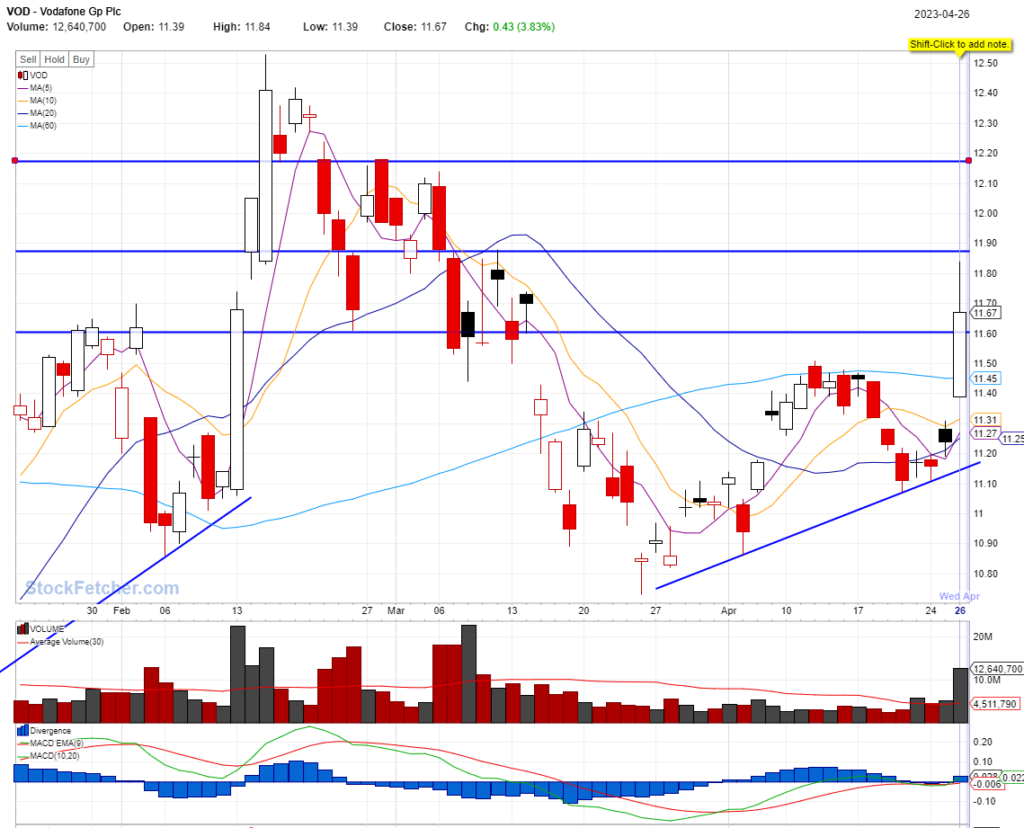Click the rising trendline under April candles
The height and width of the screenshot is (828, 1024).
click(x=818, y=526)
